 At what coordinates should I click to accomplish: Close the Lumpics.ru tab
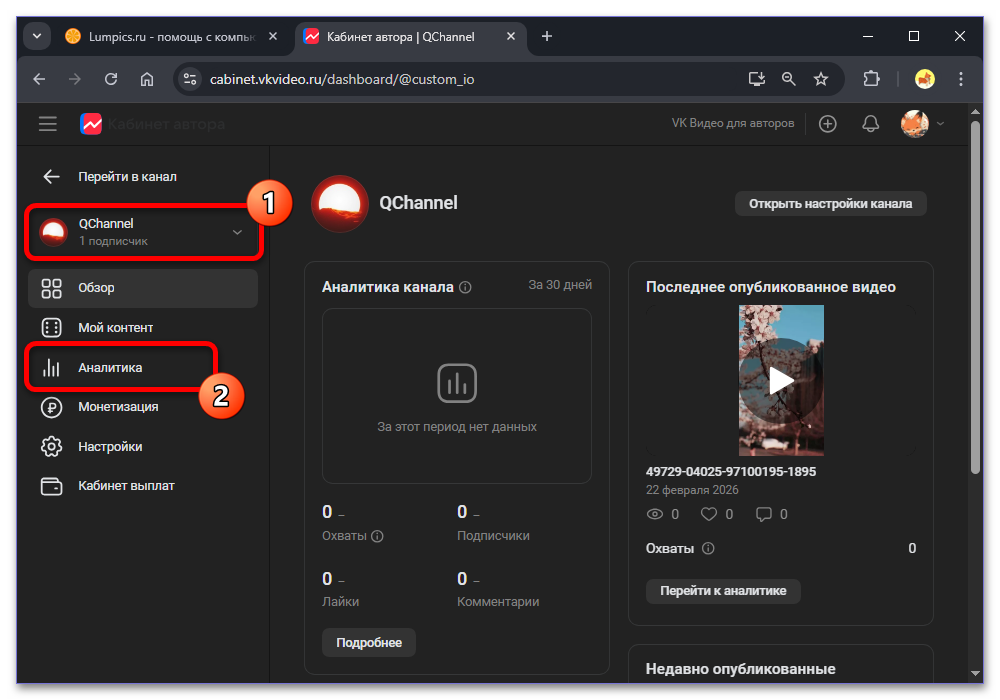point(273,36)
